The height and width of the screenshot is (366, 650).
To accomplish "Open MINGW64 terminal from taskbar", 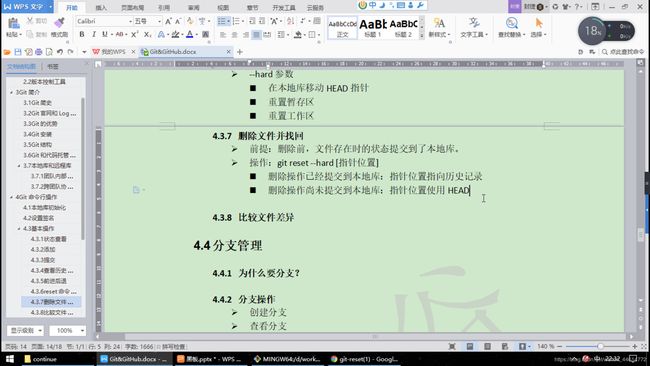I will (x=286, y=359).
